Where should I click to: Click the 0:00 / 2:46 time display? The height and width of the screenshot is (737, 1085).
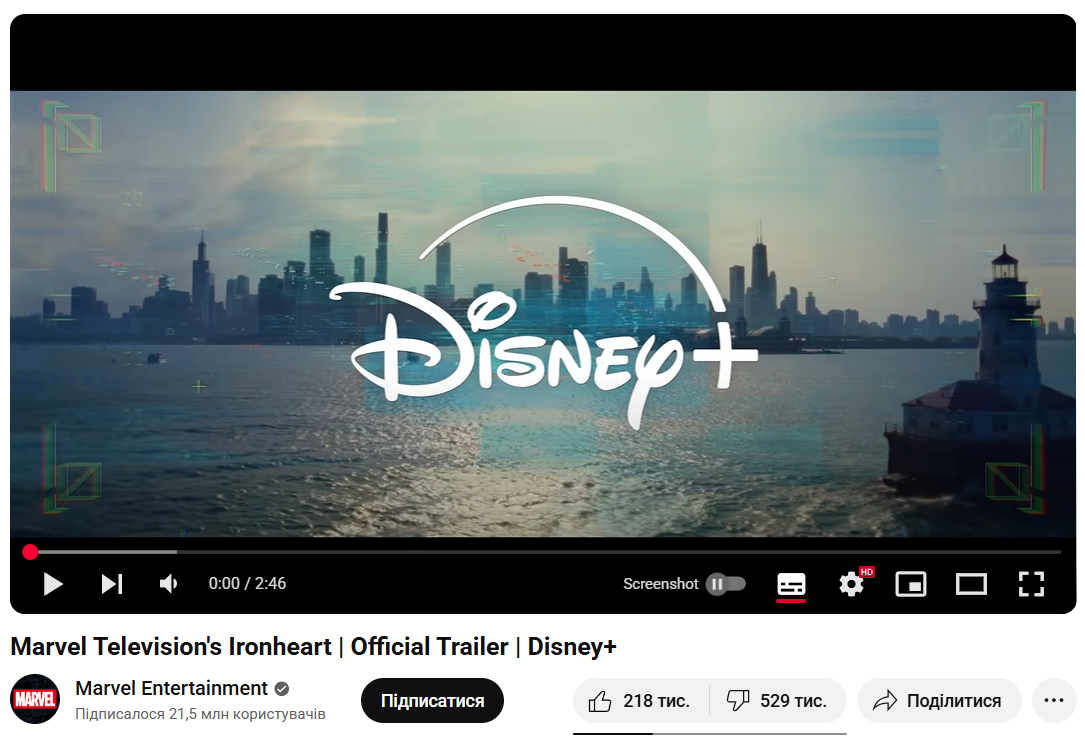tap(247, 584)
